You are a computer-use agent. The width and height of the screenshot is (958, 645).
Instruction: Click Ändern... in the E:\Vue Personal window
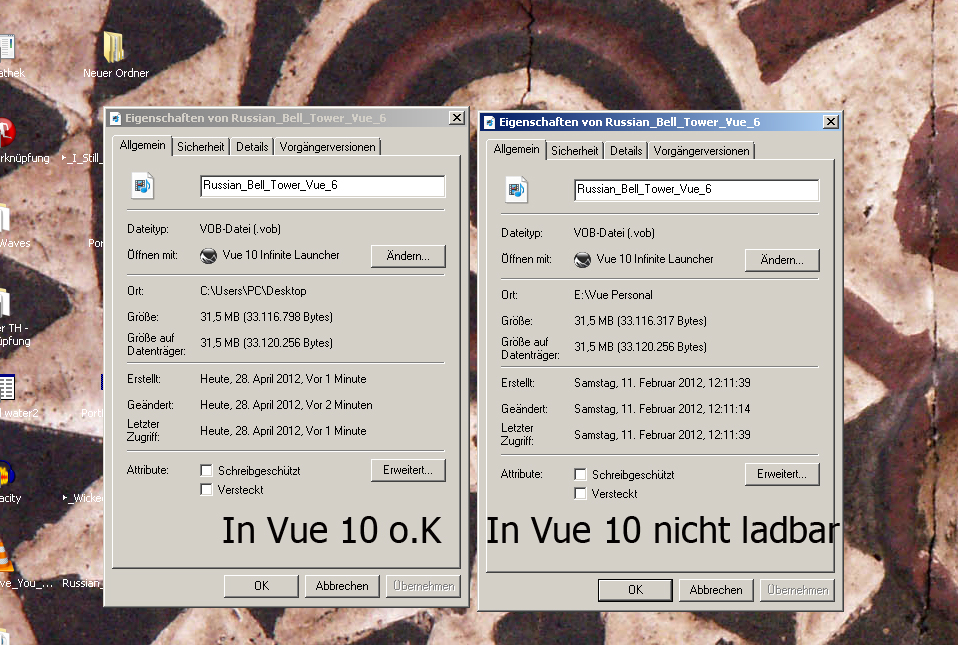coord(782,260)
